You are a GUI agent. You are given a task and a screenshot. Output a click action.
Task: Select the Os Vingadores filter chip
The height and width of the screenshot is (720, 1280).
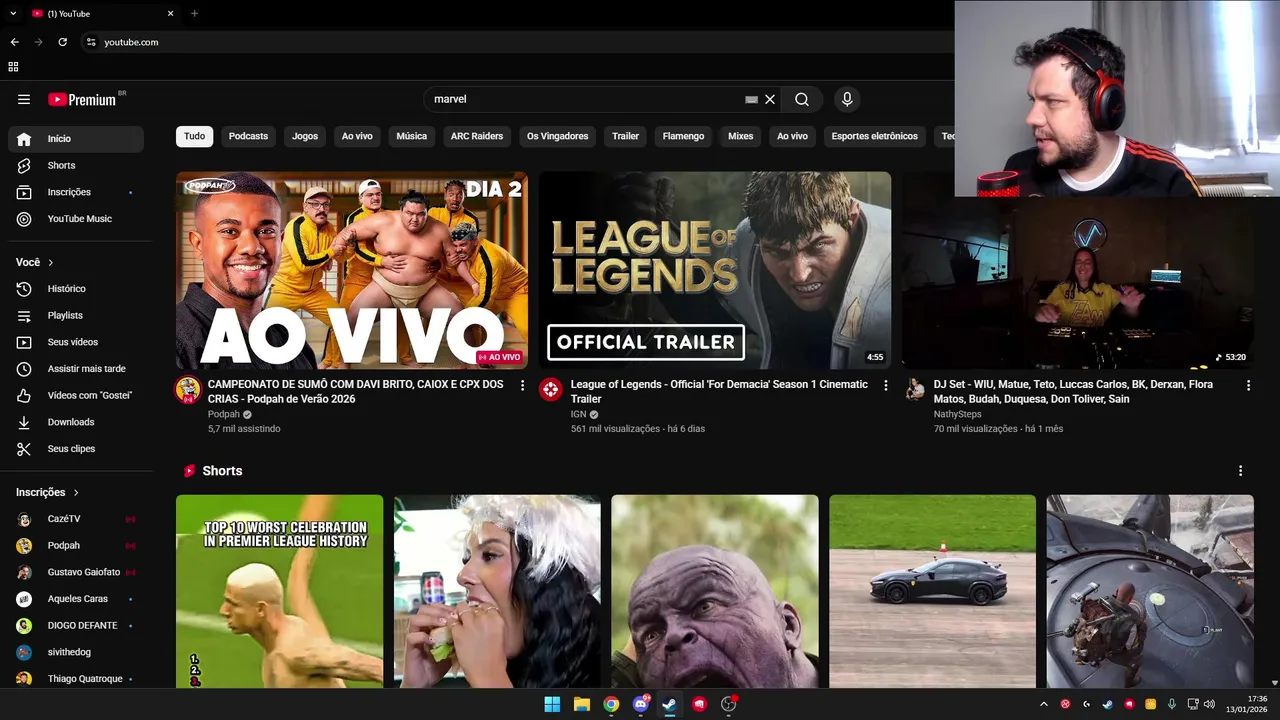[558, 136]
